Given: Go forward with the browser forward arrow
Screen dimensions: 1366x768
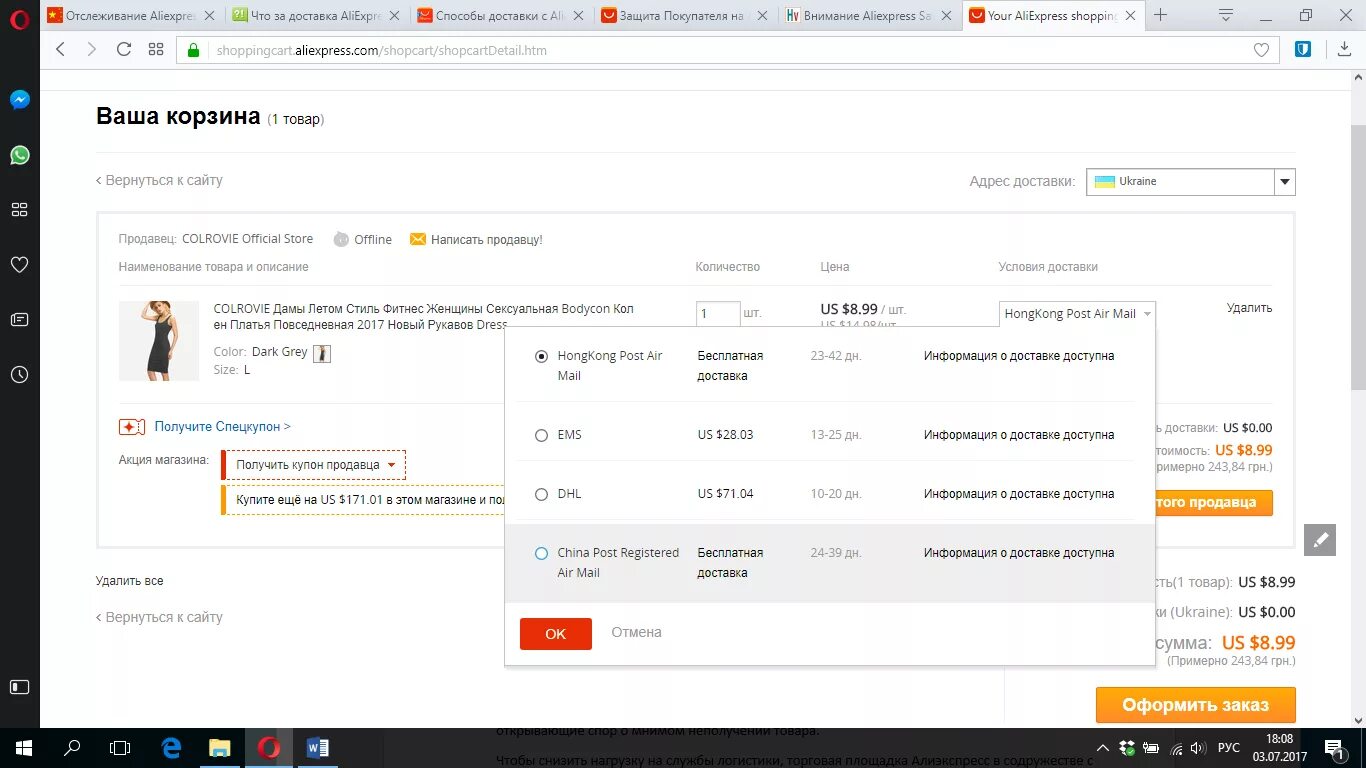Looking at the screenshot, I should click(x=92, y=50).
